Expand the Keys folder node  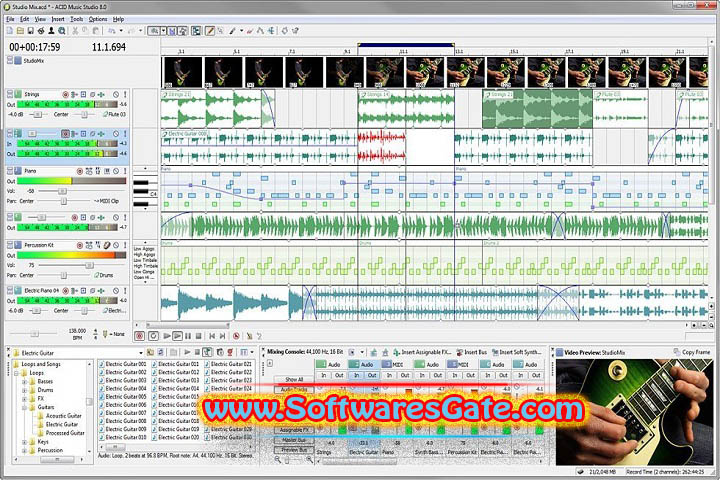tap(25, 442)
